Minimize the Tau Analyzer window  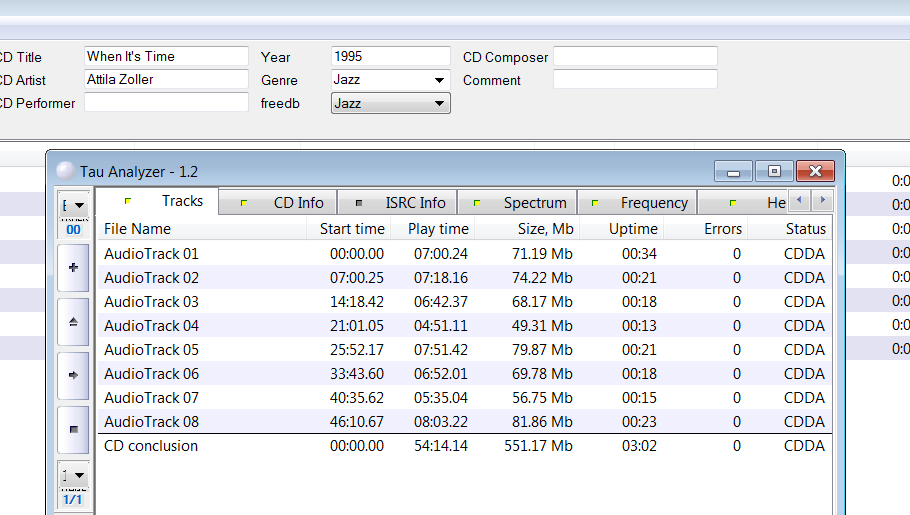click(734, 171)
